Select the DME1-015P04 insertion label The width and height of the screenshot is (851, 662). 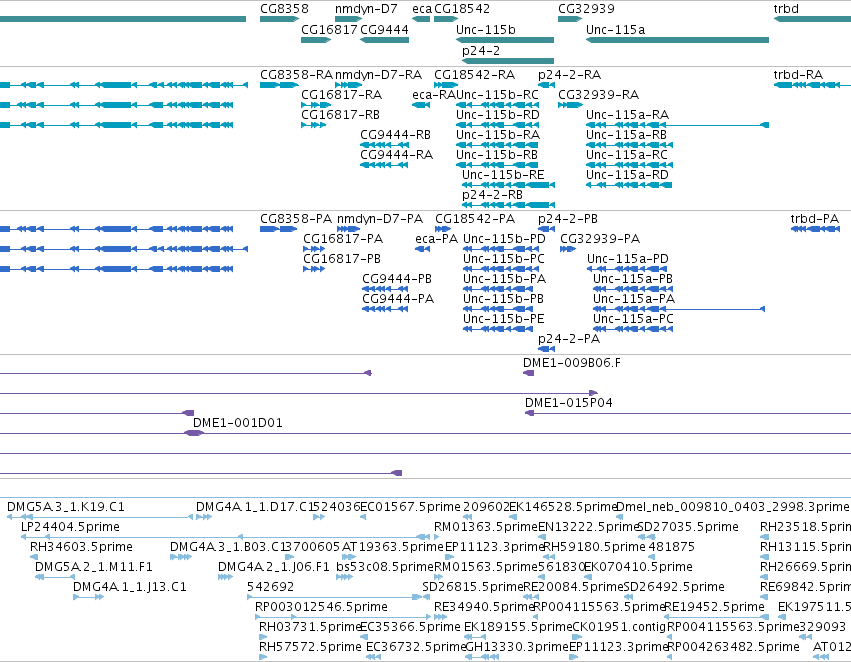(568, 403)
